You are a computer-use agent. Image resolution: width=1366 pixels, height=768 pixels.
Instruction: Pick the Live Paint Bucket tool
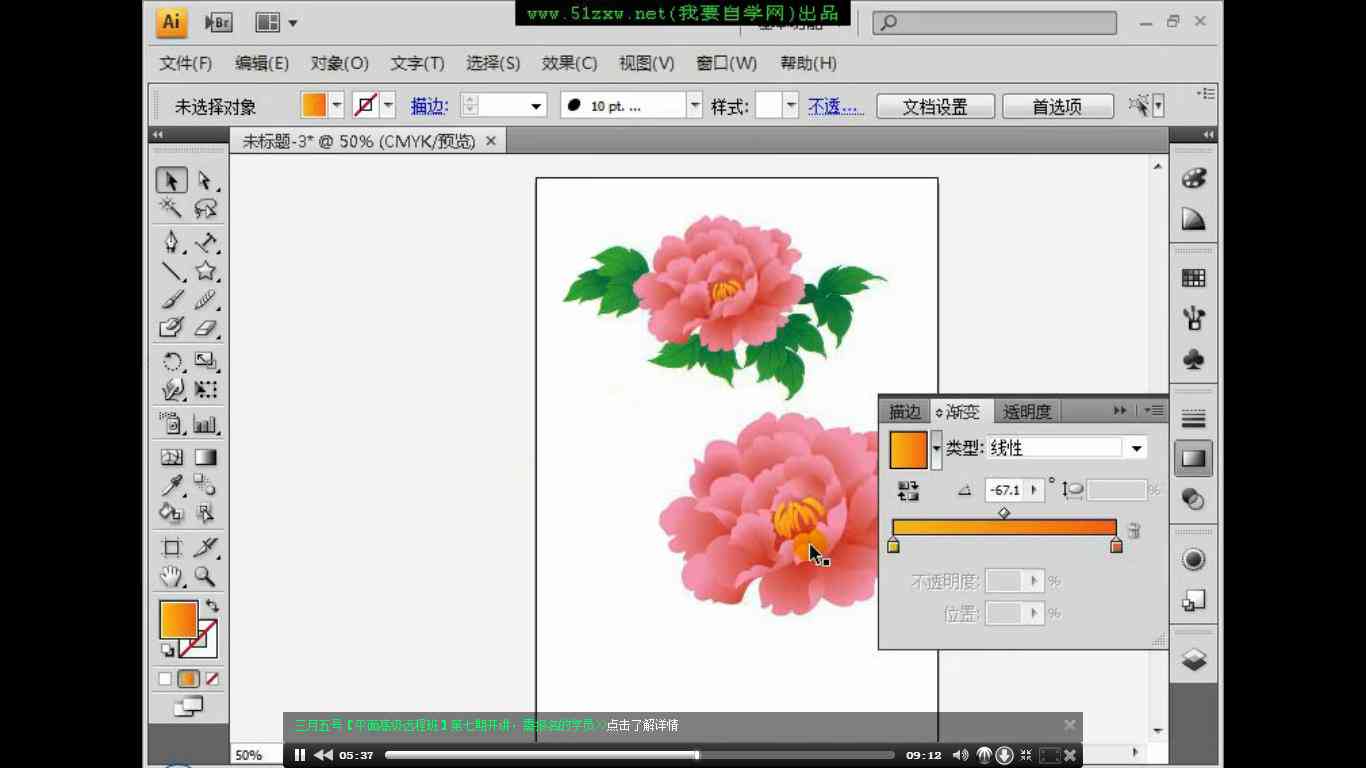pyautogui.click(x=171, y=513)
